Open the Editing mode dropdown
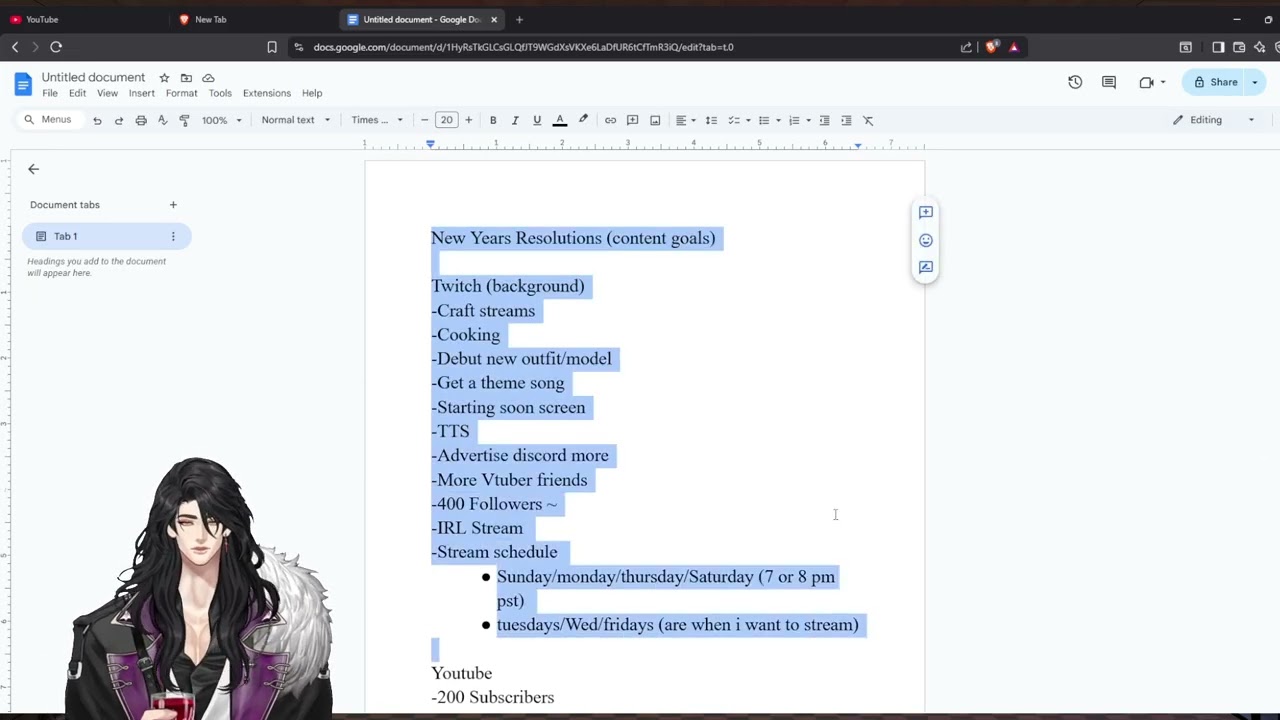 click(1214, 120)
